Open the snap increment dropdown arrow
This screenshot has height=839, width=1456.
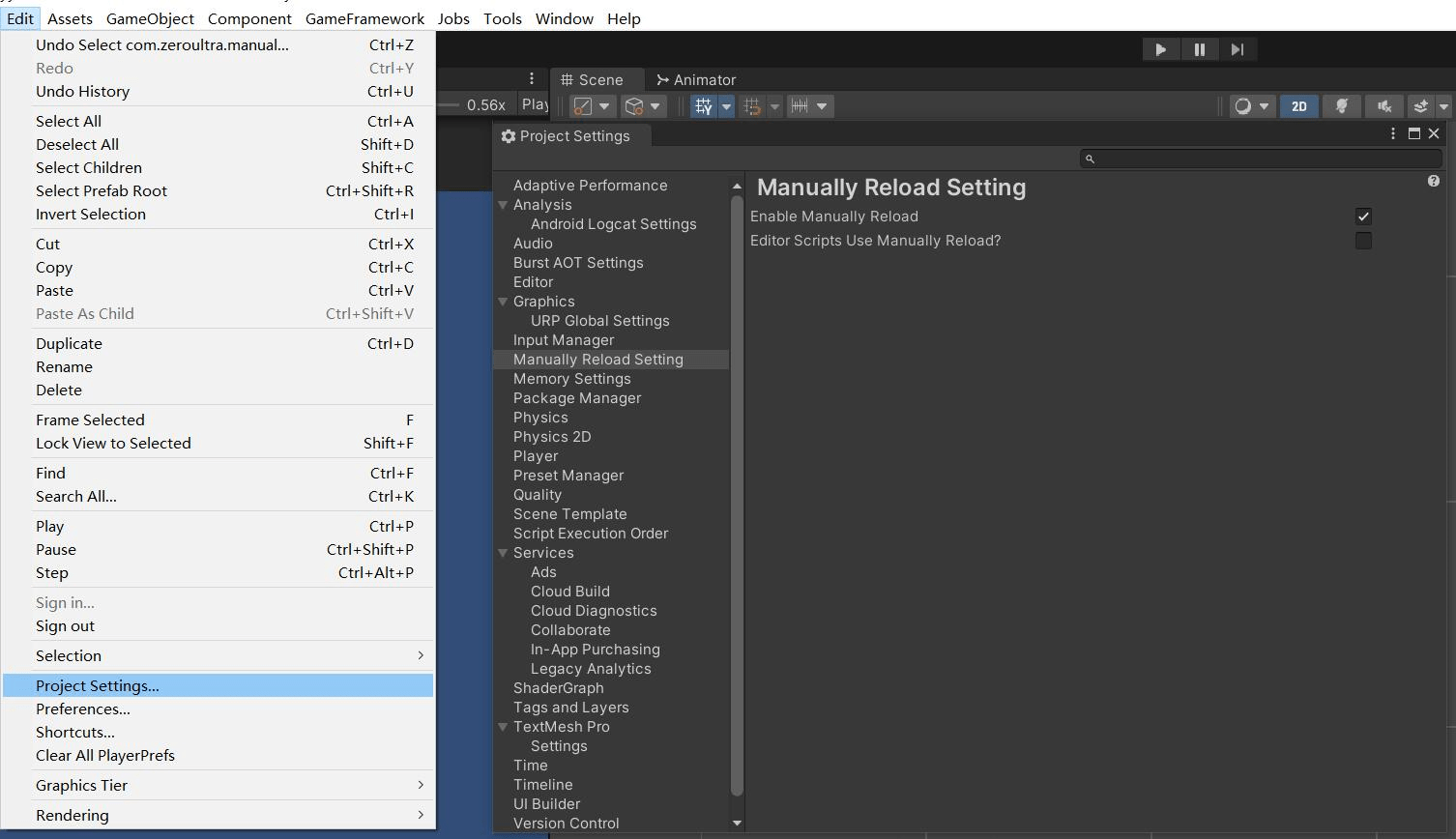[x=822, y=106]
